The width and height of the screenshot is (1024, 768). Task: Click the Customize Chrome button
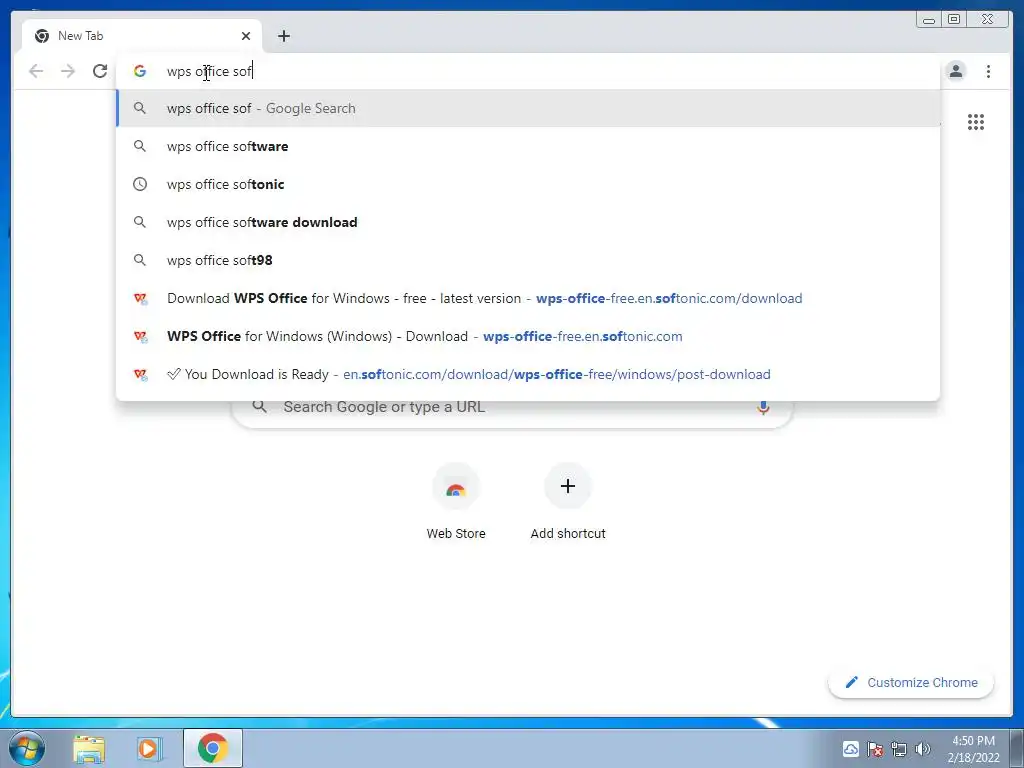[x=911, y=682]
